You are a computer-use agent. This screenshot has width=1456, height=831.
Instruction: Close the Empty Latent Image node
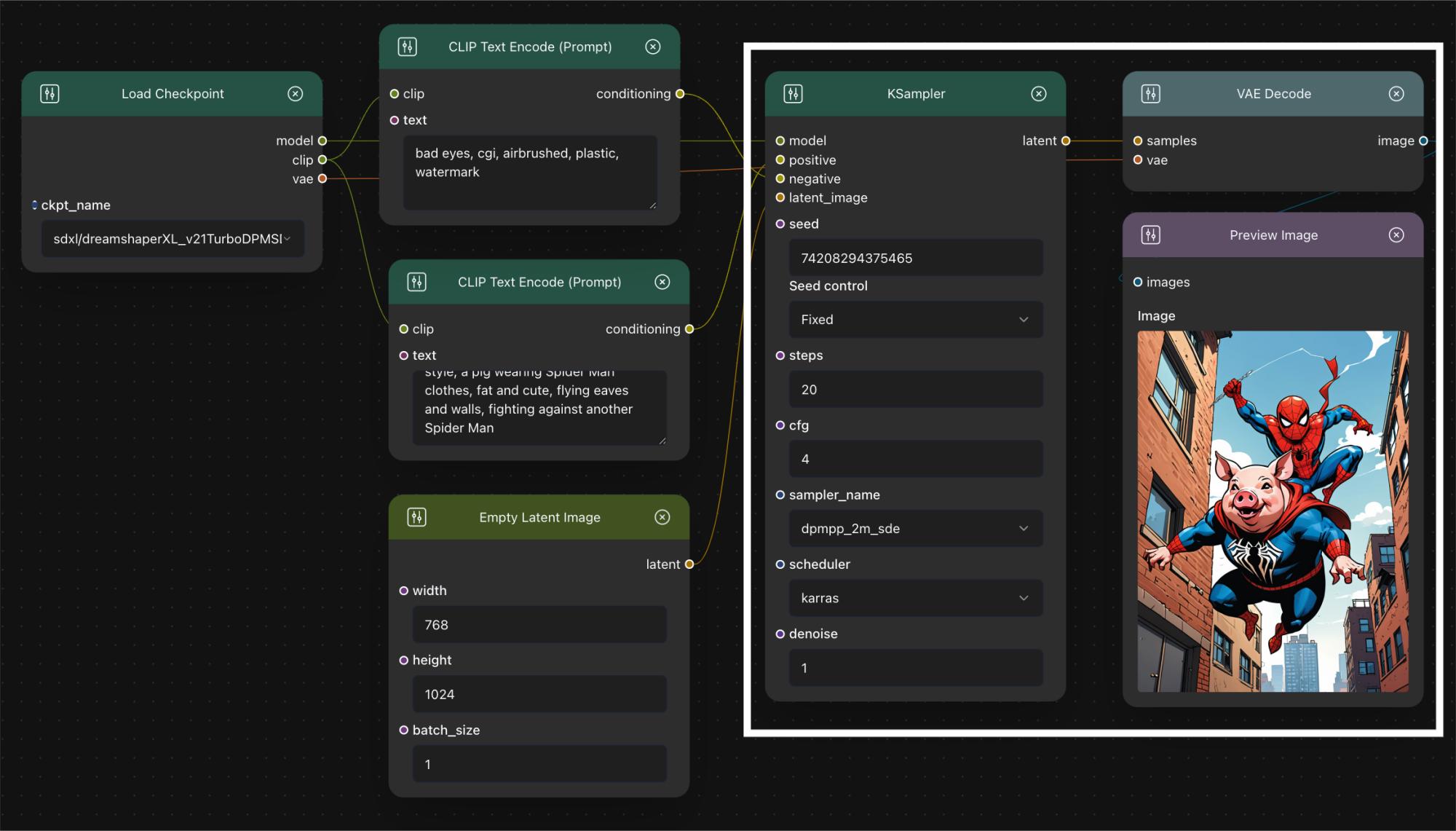[x=662, y=517]
